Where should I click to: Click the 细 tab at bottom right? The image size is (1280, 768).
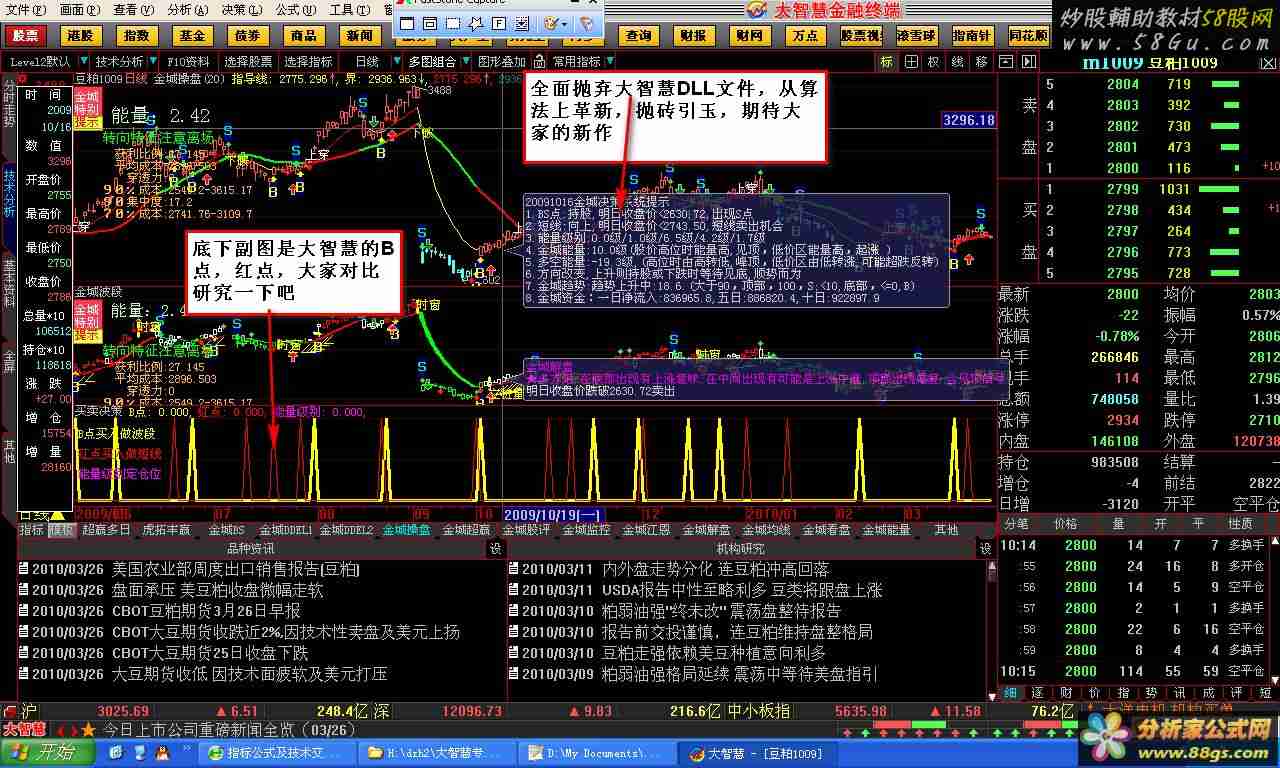click(1010, 692)
